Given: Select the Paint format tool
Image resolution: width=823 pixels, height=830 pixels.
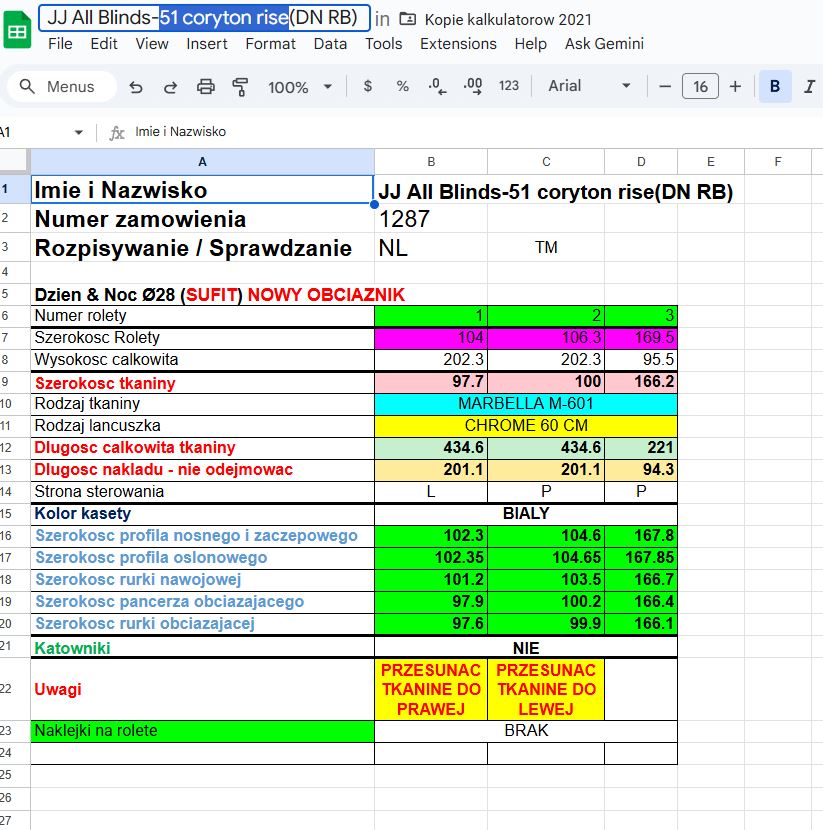Looking at the screenshot, I should [240, 87].
